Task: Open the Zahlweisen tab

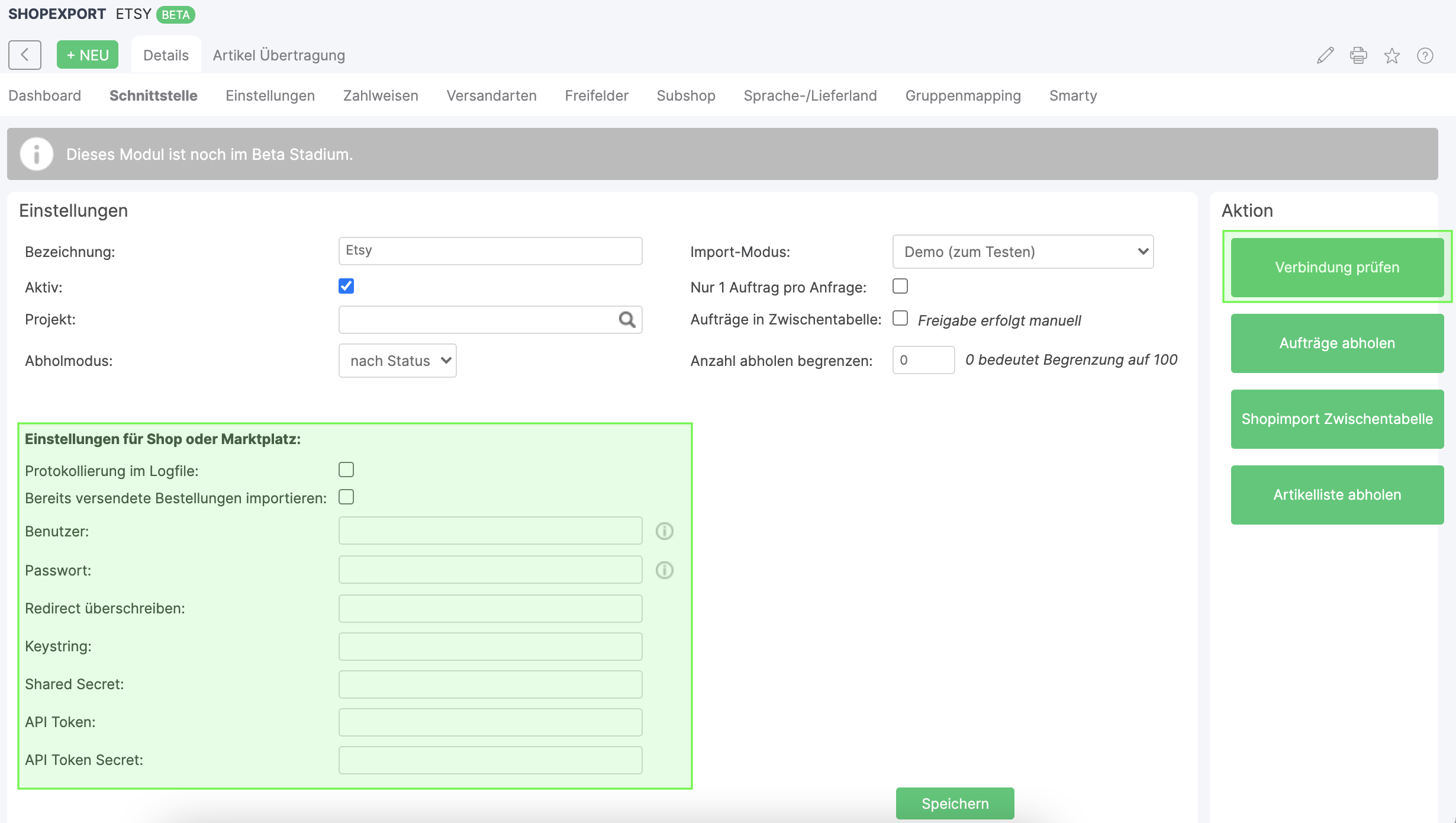Action: (x=381, y=95)
